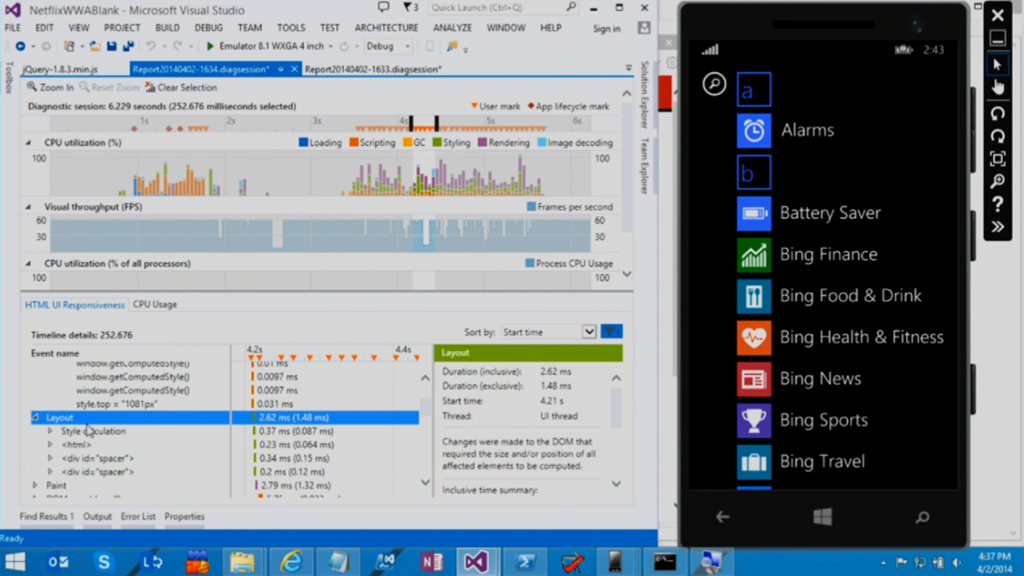Click the Save All toolbar icon
The height and width of the screenshot is (576, 1024).
click(128, 46)
